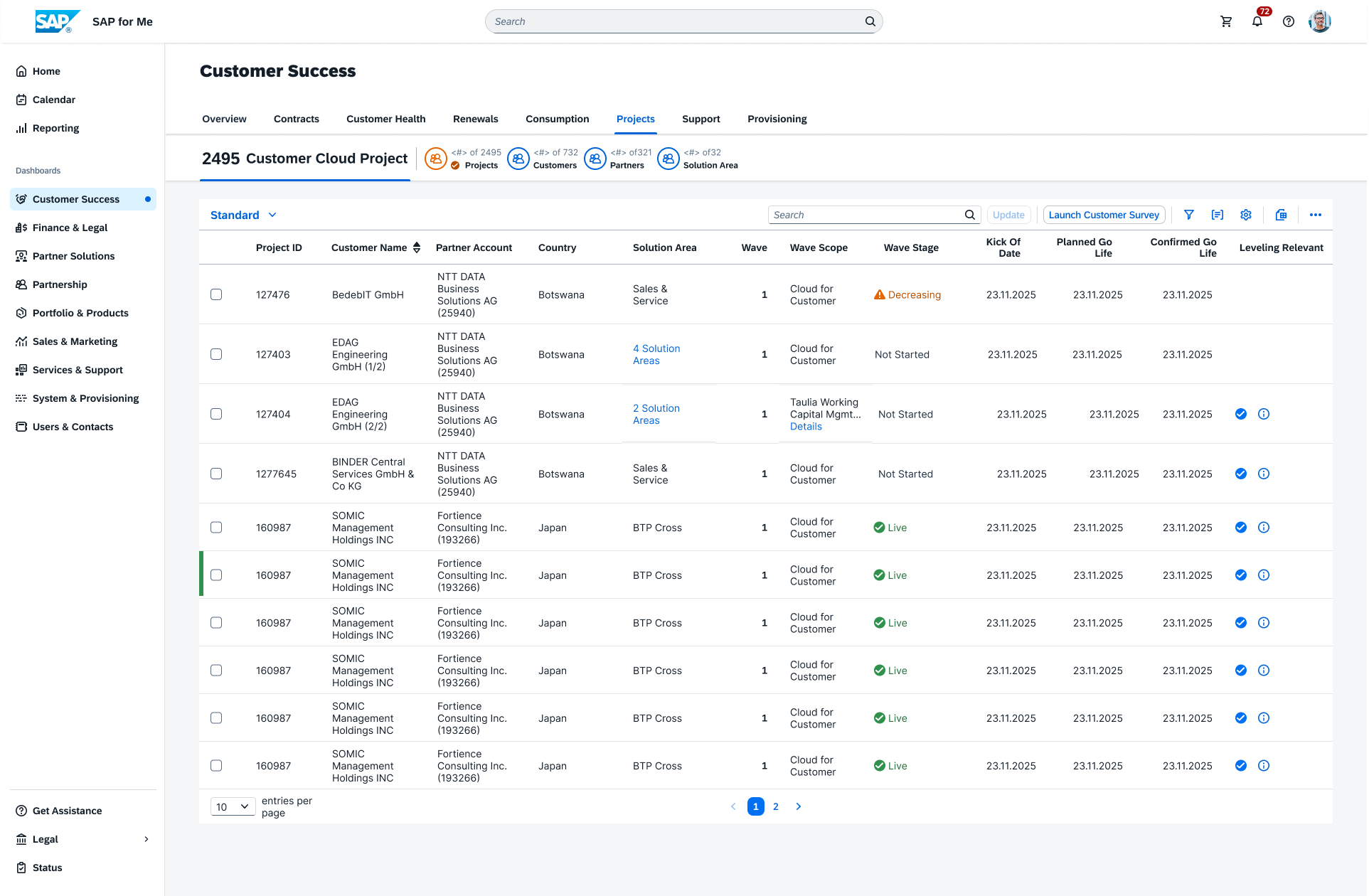Image resolution: width=1369 pixels, height=896 pixels.
Task: Expand Legal submenu chevron
Action: [x=147, y=839]
